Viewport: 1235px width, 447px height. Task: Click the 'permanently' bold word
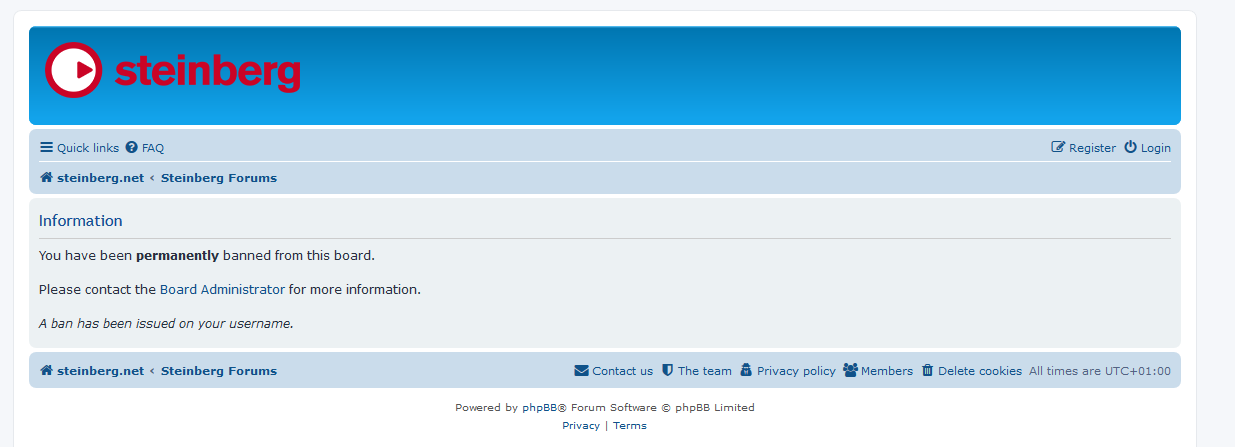177,256
